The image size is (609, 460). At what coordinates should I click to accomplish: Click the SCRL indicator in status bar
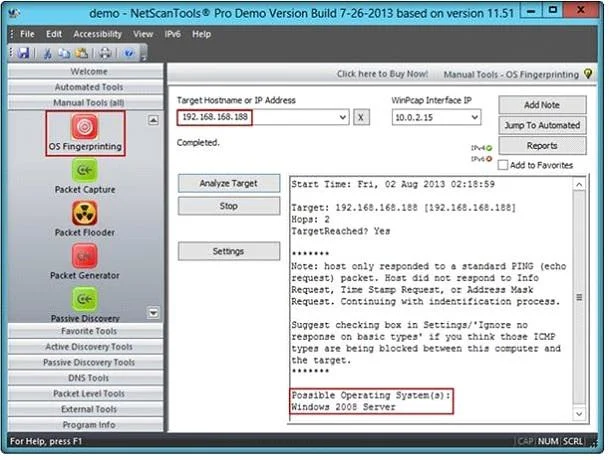[573, 441]
